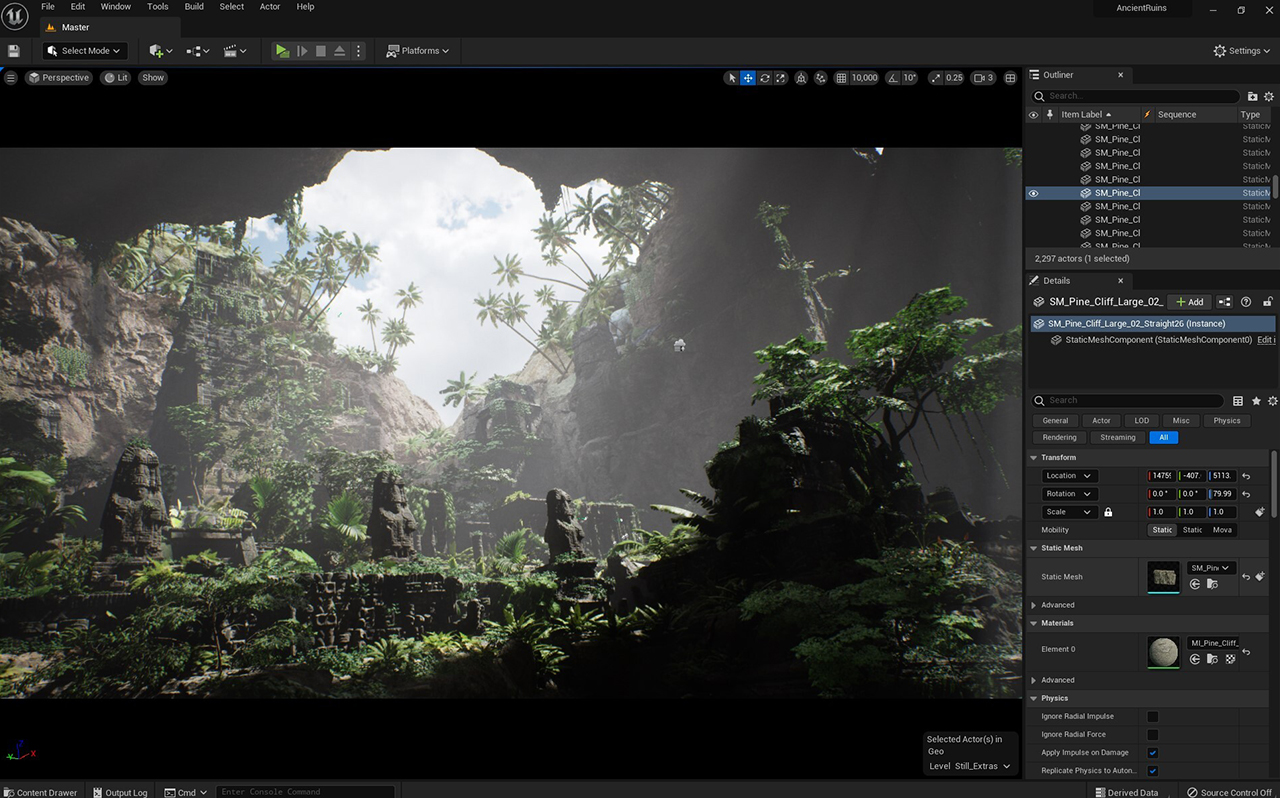Viewport: 1280px width, 798px height.
Task: Open viewport layout options icon
Action: coord(1010,78)
